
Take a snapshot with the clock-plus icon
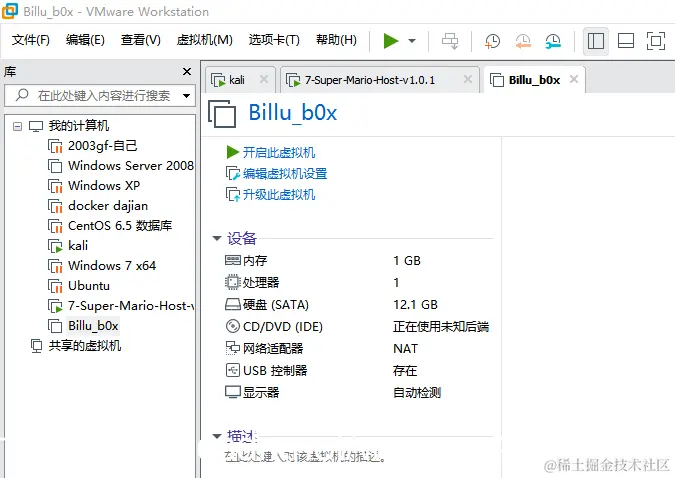pos(492,41)
